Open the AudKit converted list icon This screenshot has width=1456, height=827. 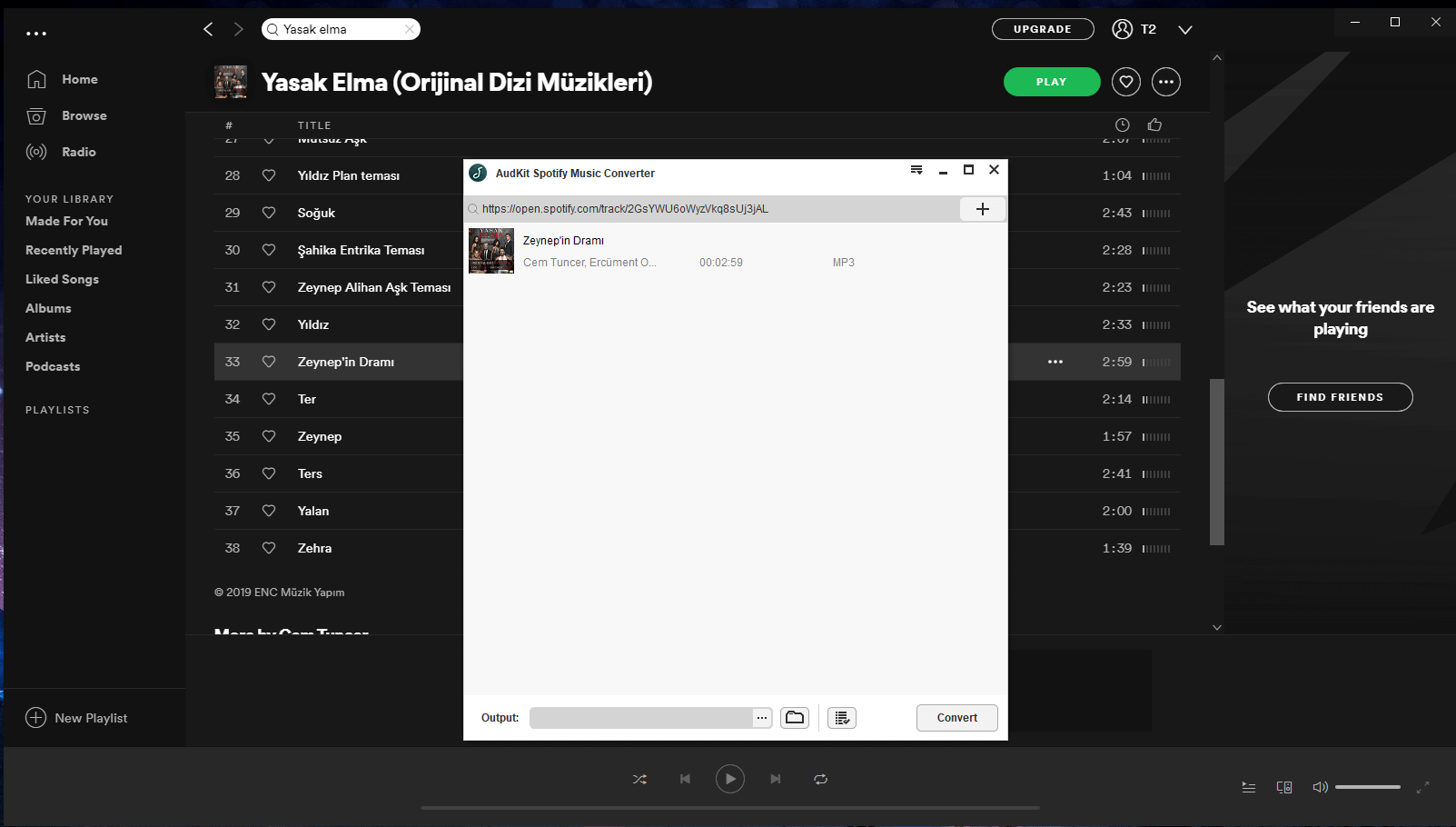(842, 718)
